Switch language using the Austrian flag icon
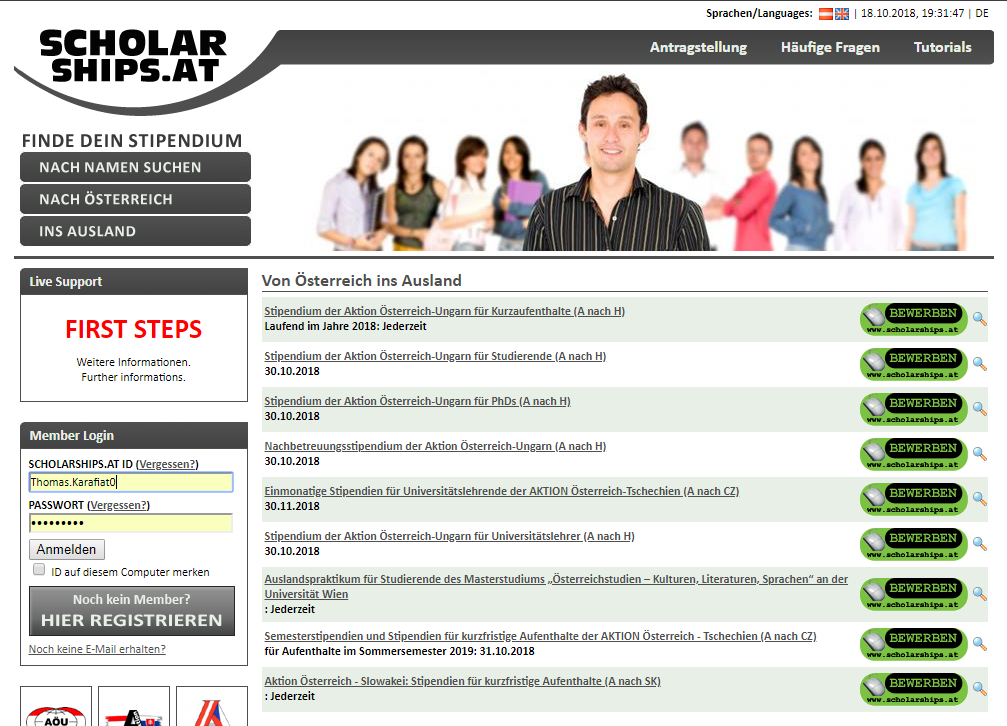 [826, 14]
